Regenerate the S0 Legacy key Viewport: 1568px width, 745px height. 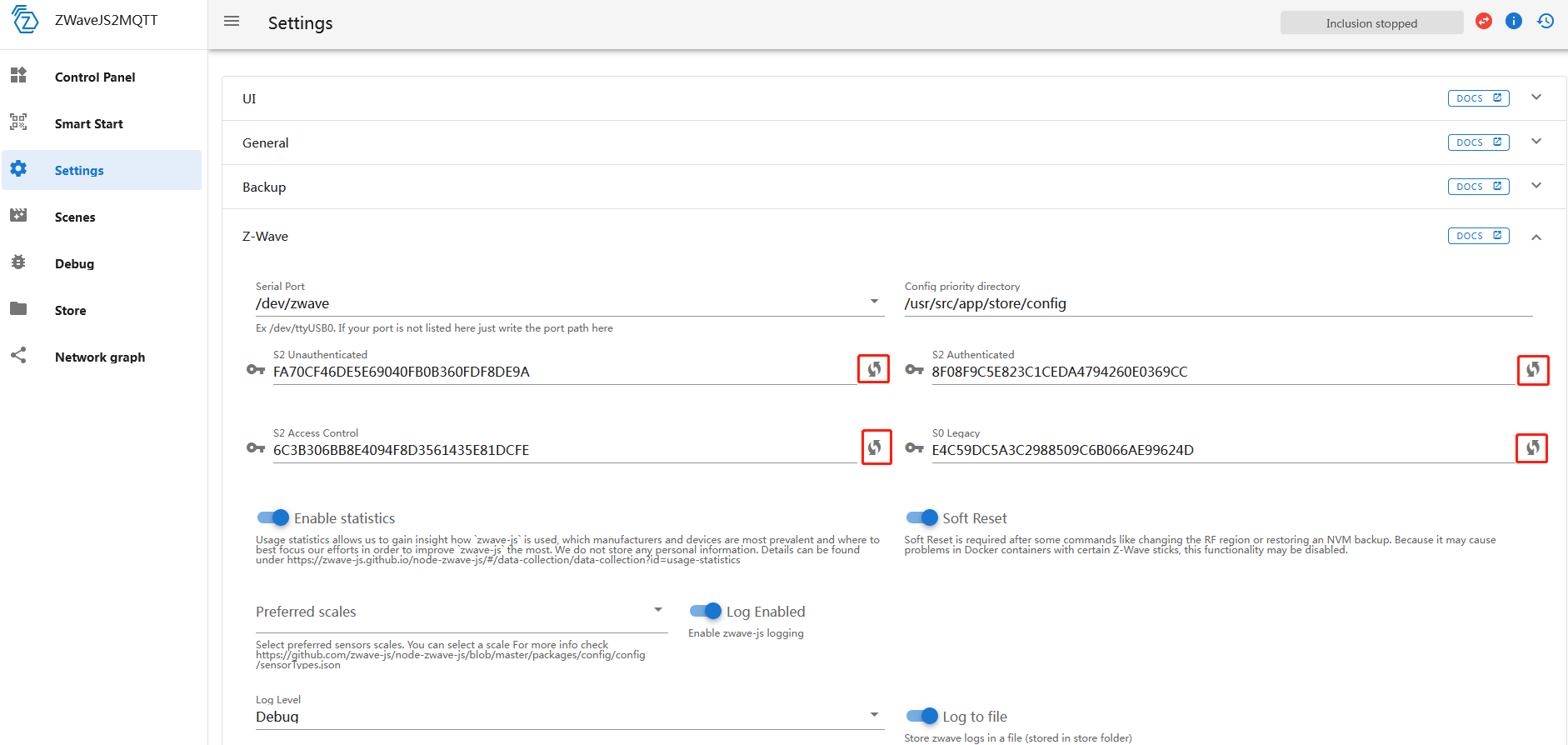1532,447
